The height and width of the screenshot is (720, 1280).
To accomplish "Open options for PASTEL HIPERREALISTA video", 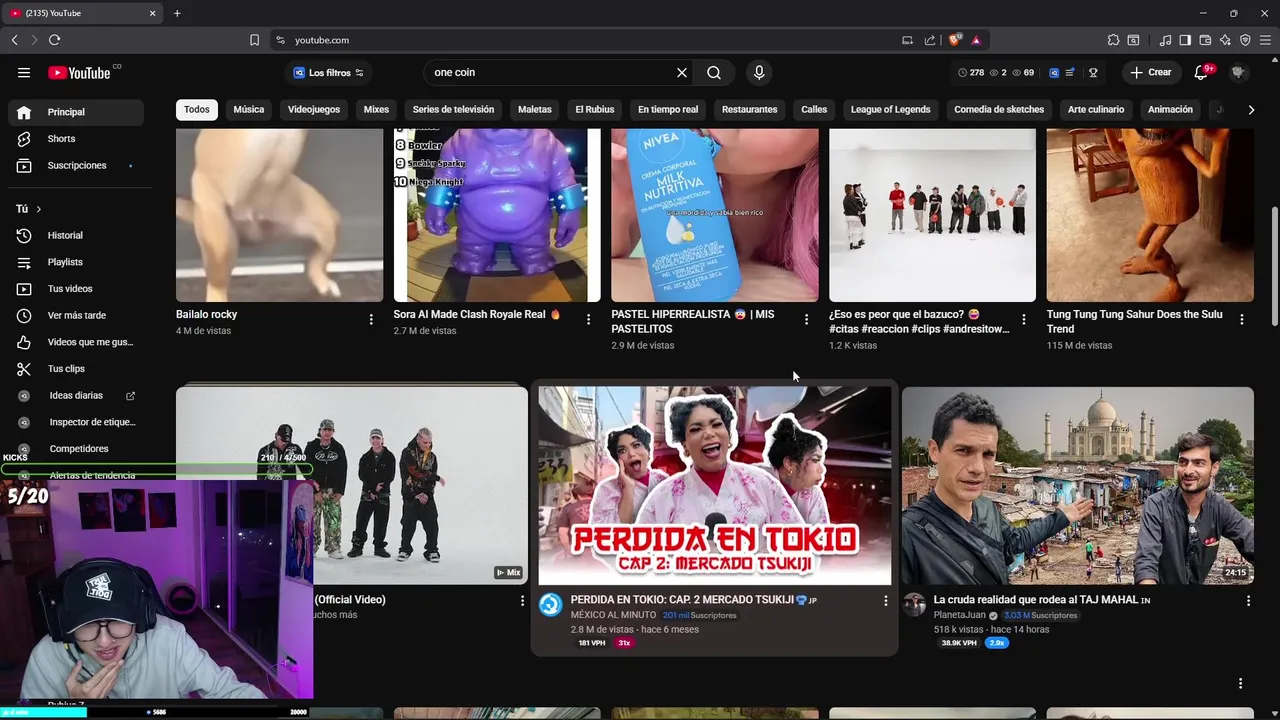I will tap(806, 319).
